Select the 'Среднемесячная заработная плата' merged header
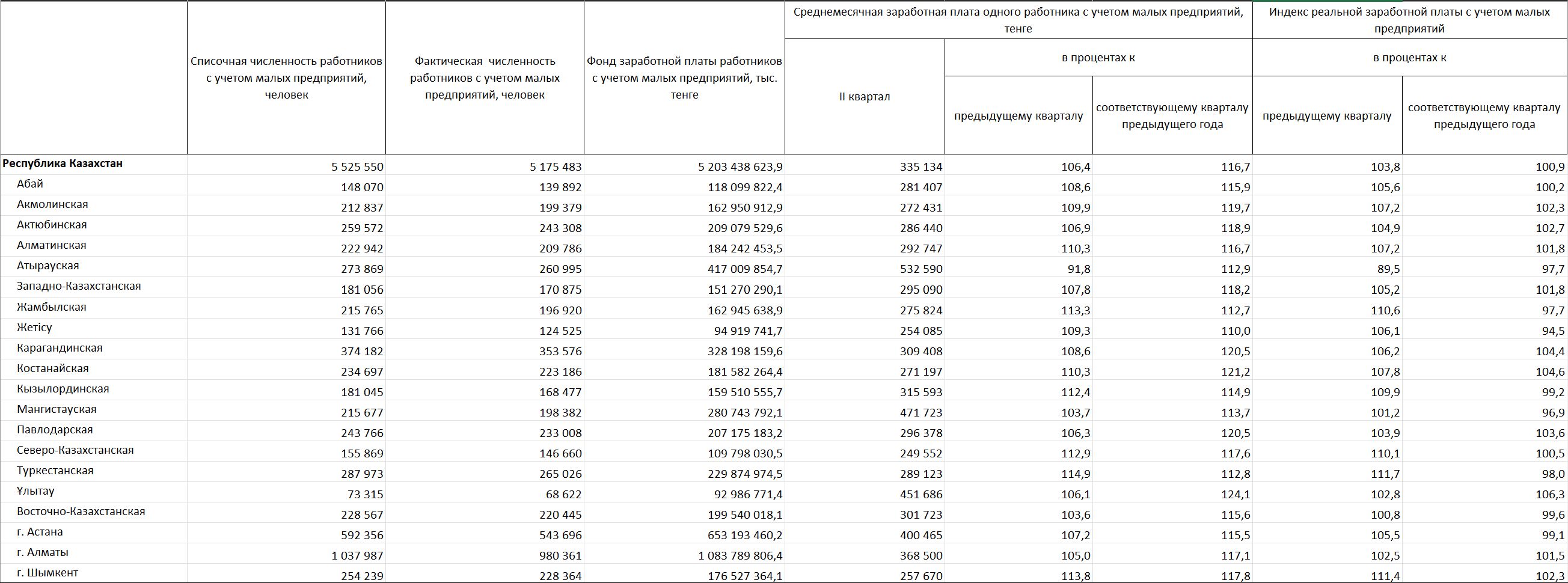The height and width of the screenshot is (583, 1568). tap(1018, 20)
